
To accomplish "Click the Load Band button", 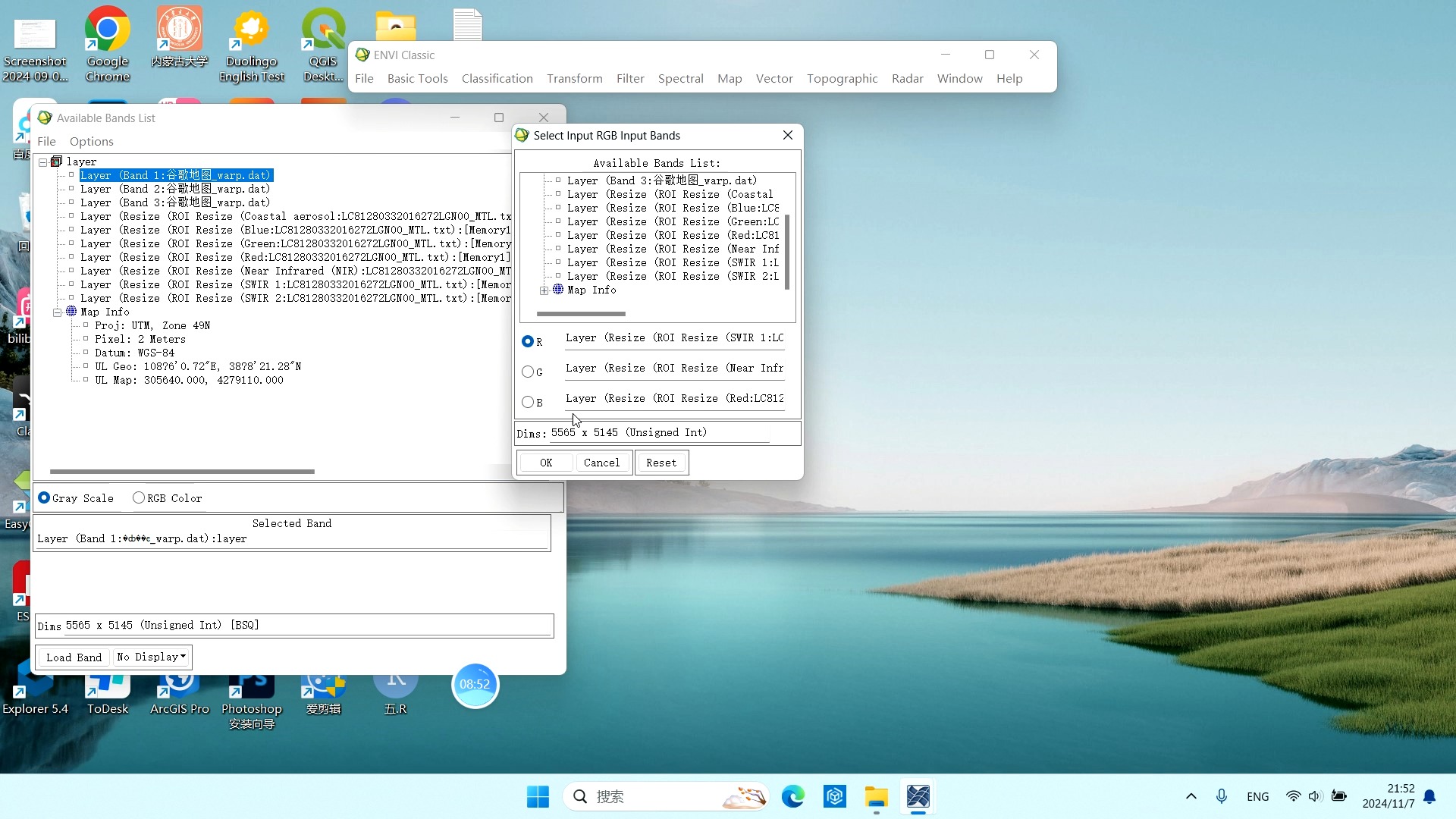I will [x=74, y=657].
